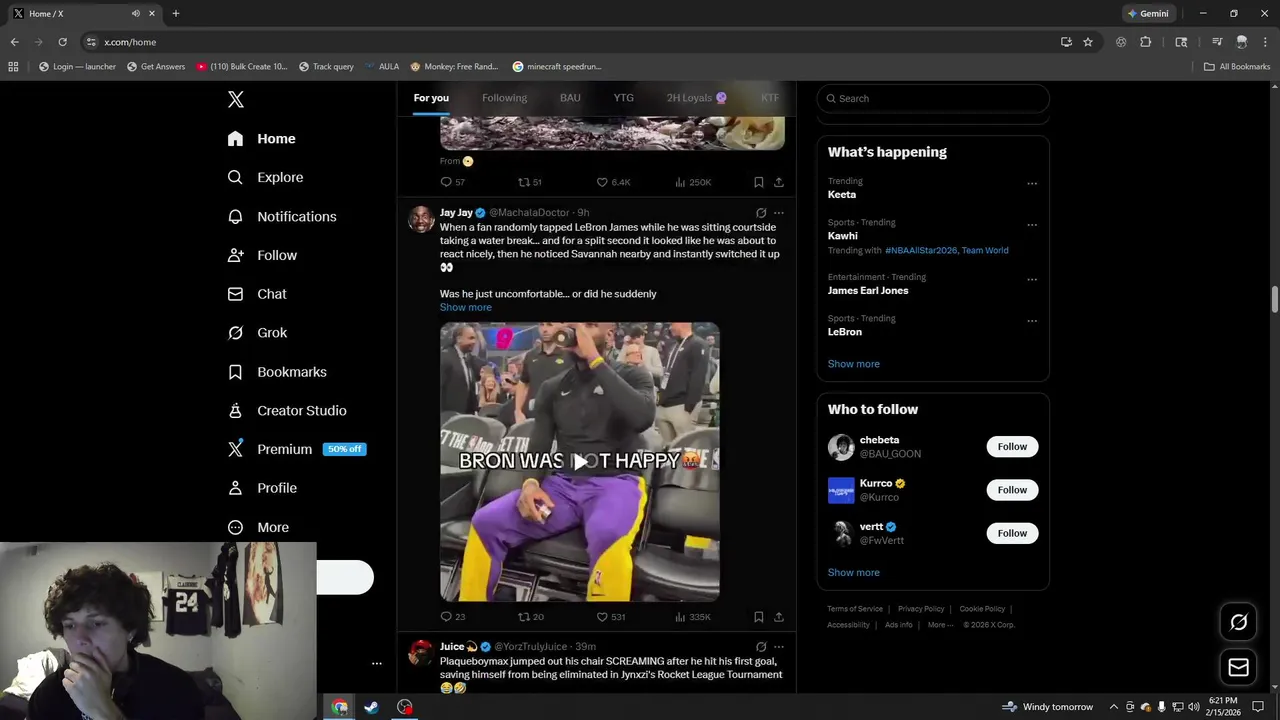Open #NBAAllStar2026 hashtag link
The height and width of the screenshot is (720, 1280).
coord(920,250)
